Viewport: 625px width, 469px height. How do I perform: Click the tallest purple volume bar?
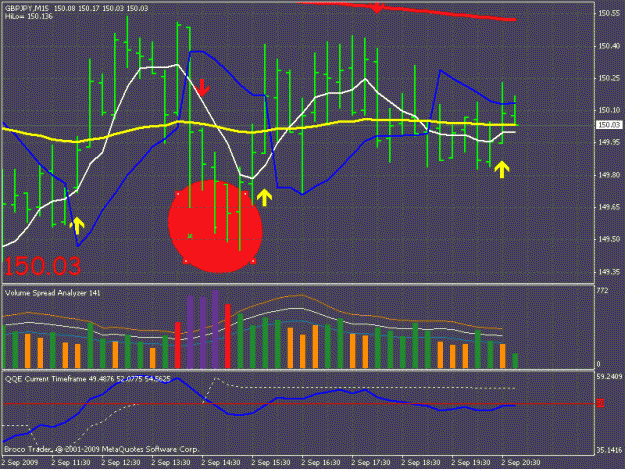(x=215, y=329)
